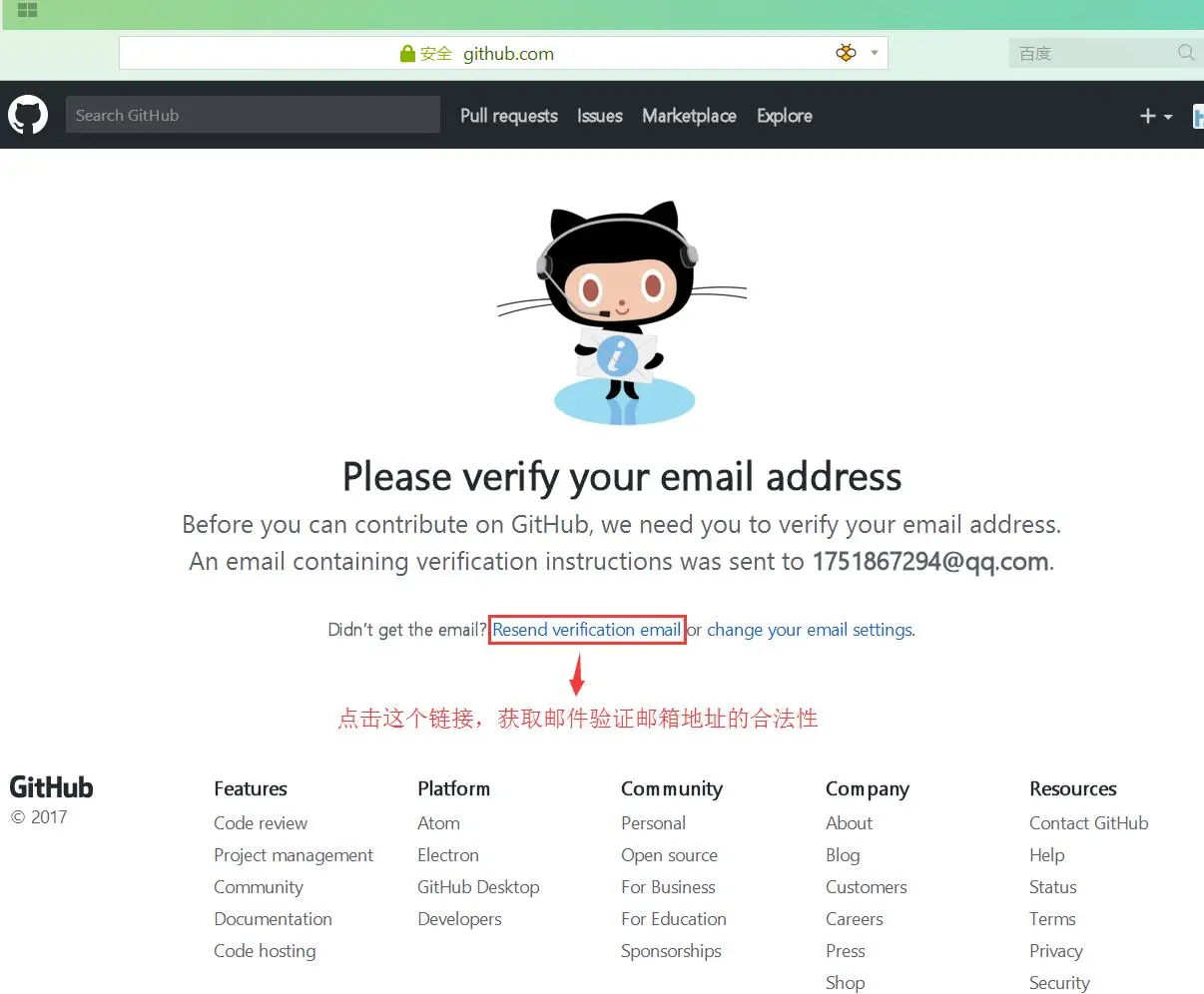Screen dimensions: 1204x994
Task: Click Resend verification email link
Action: (x=587, y=630)
